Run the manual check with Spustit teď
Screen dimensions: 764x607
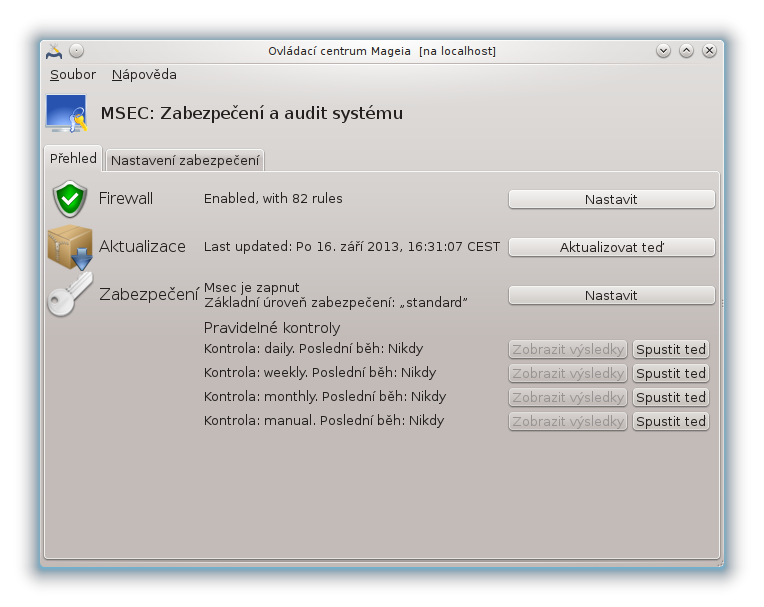click(x=670, y=421)
